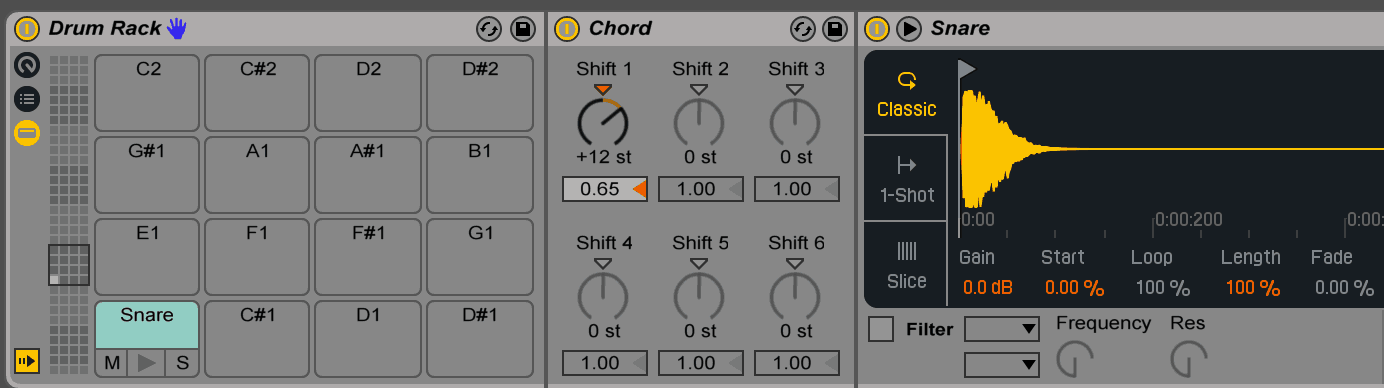Select the D2 drum pad

click(x=368, y=93)
